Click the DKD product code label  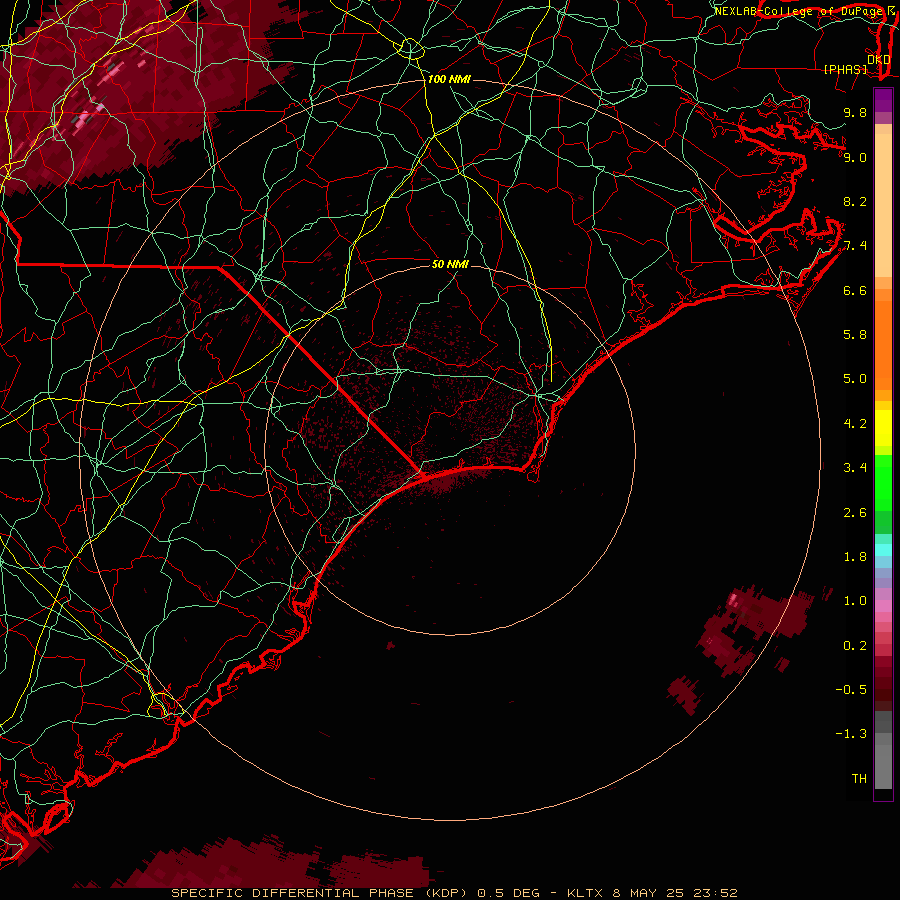878,60
